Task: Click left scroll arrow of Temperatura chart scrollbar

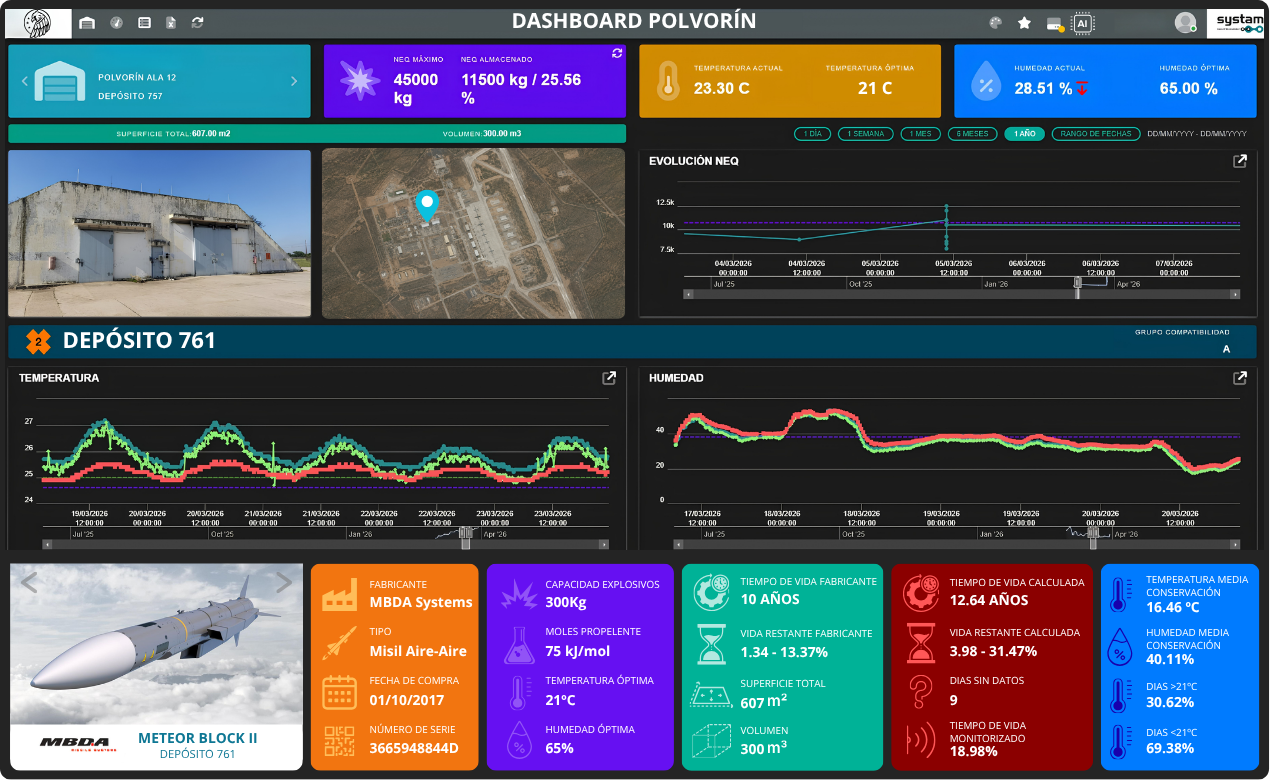Action: (48, 544)
